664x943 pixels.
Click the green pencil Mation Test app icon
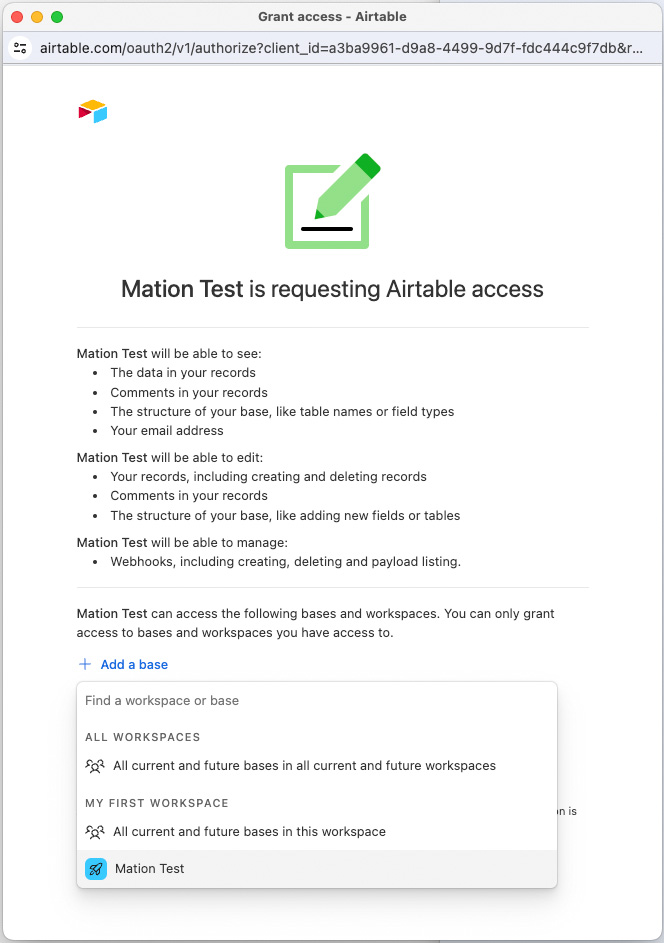[x=332, y=201]
